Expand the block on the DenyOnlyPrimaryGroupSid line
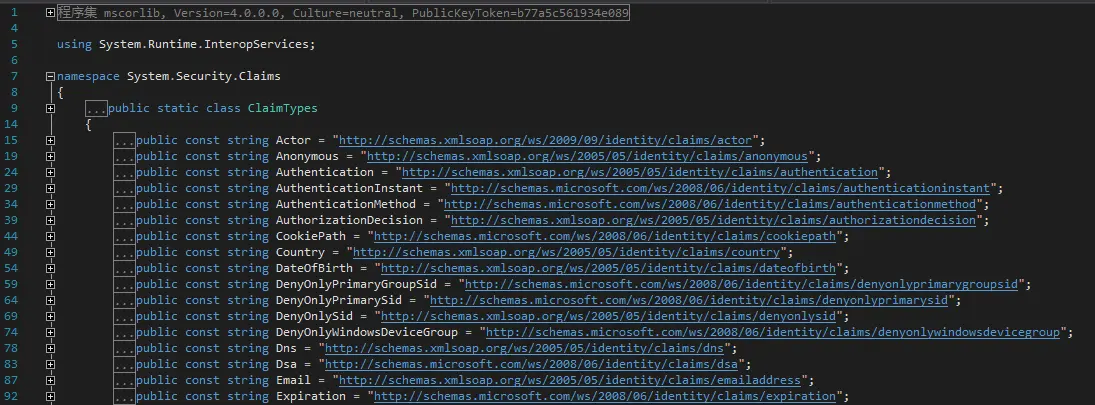This screenshot has width=1095, height=405. click(50, 285)
